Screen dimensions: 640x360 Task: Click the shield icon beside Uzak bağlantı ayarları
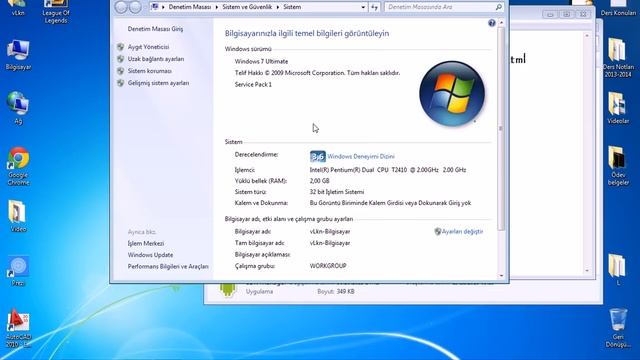pos(120,59)
